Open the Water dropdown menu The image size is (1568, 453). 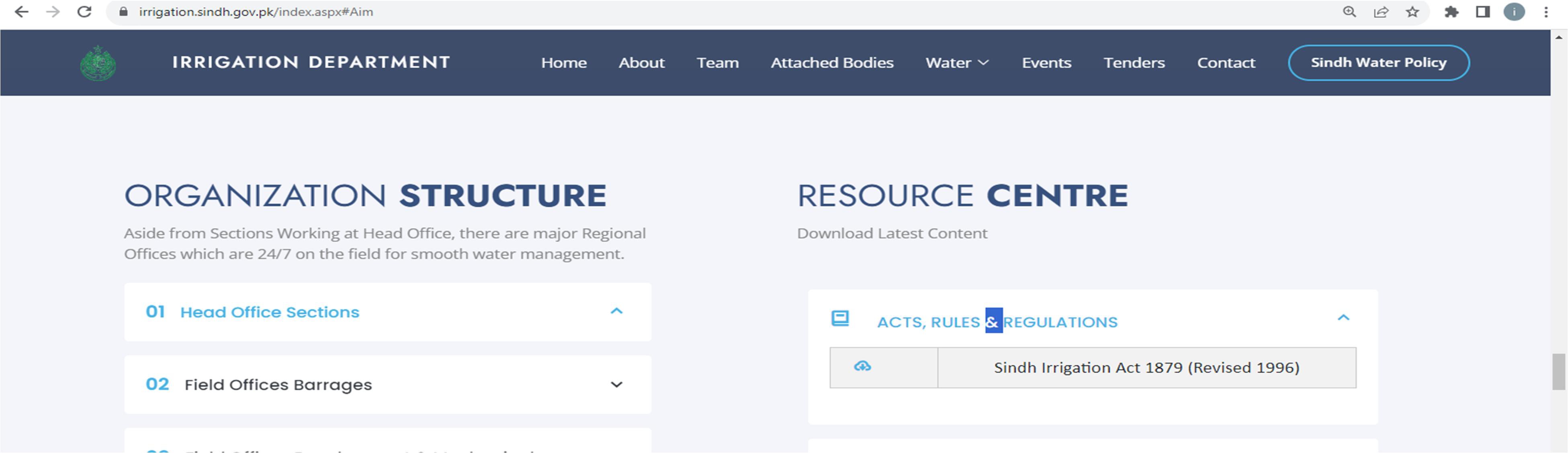point(956,63)
